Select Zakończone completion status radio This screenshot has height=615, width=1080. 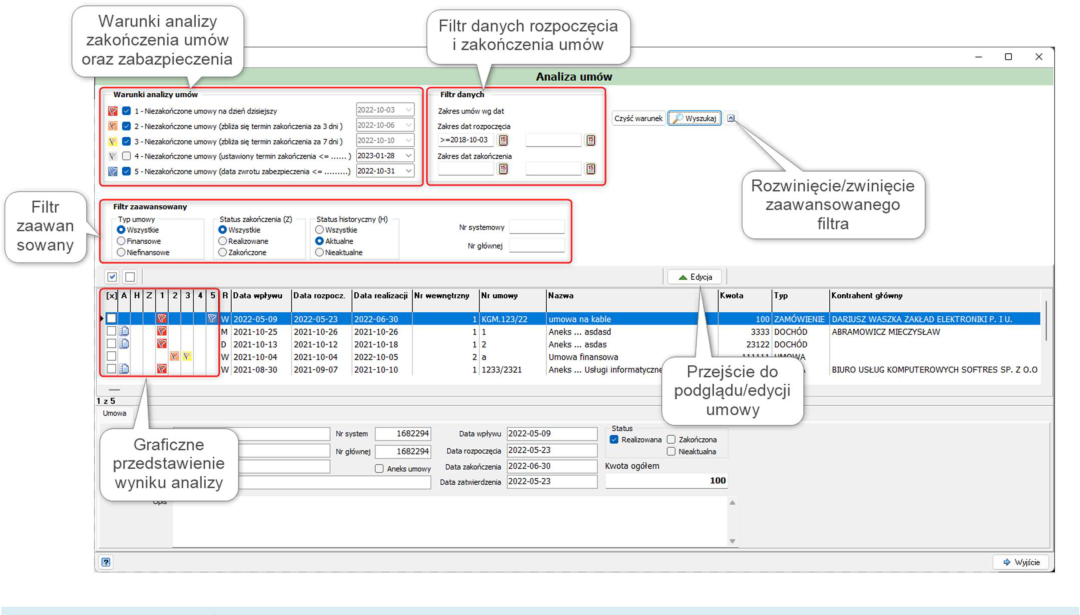222,253
